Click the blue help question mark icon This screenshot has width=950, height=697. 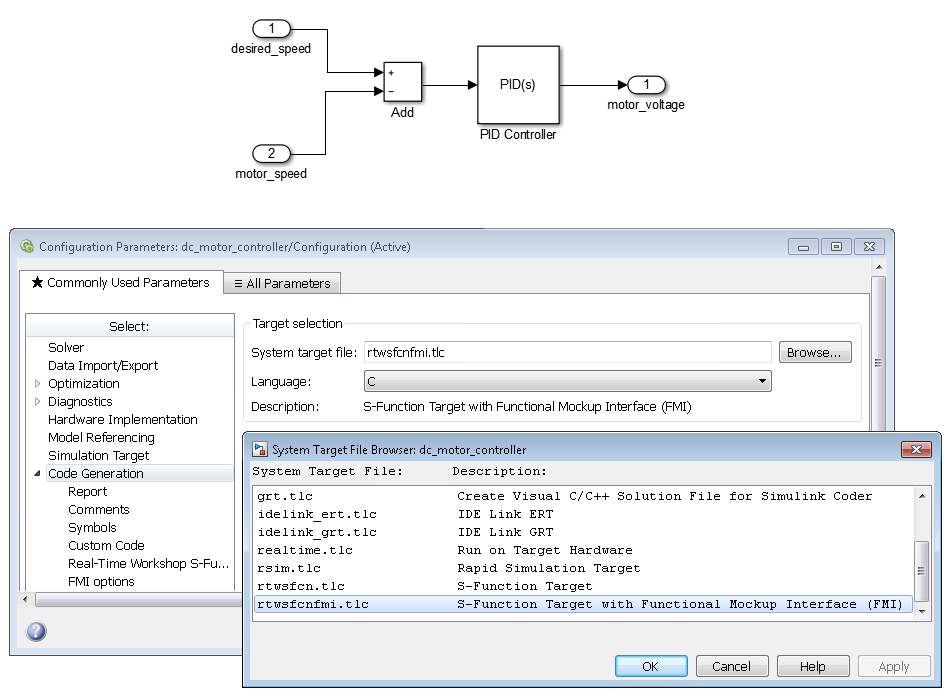coord(36,631)
